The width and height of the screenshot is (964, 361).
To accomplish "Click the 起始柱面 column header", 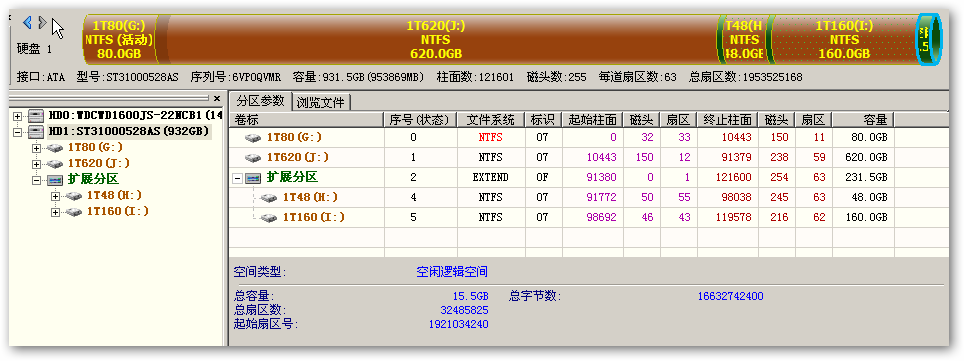I will tap(592, 119).
